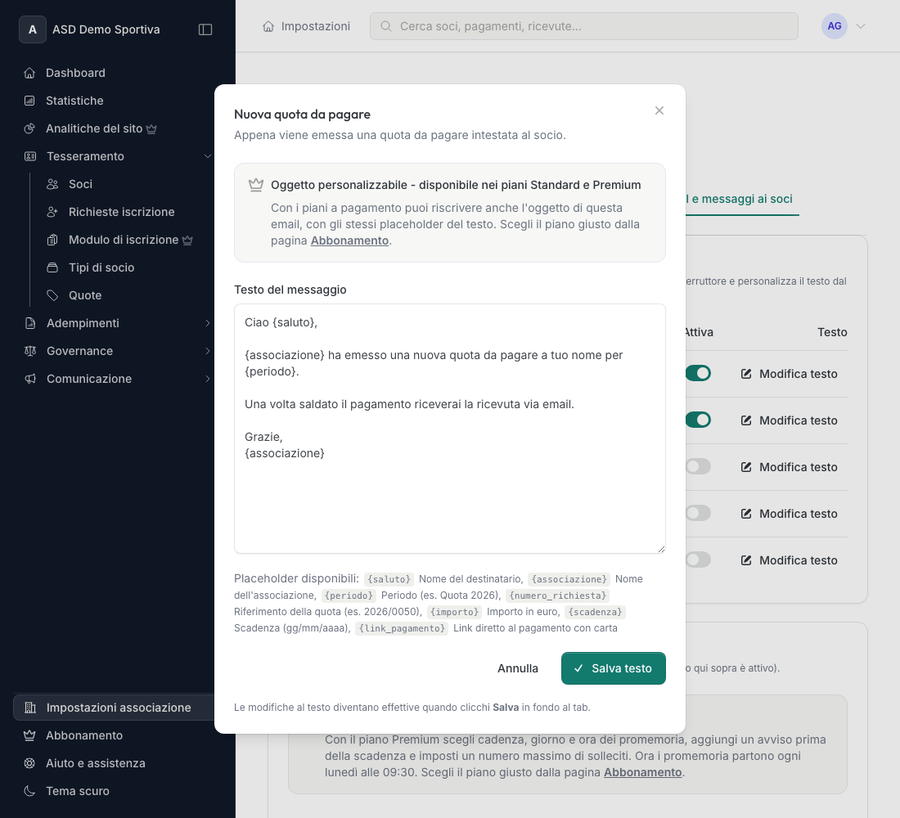Open the Abbonamento link in Premium promemoria notice
Screen dimensions: 900x818
click(x=642, y=772)
